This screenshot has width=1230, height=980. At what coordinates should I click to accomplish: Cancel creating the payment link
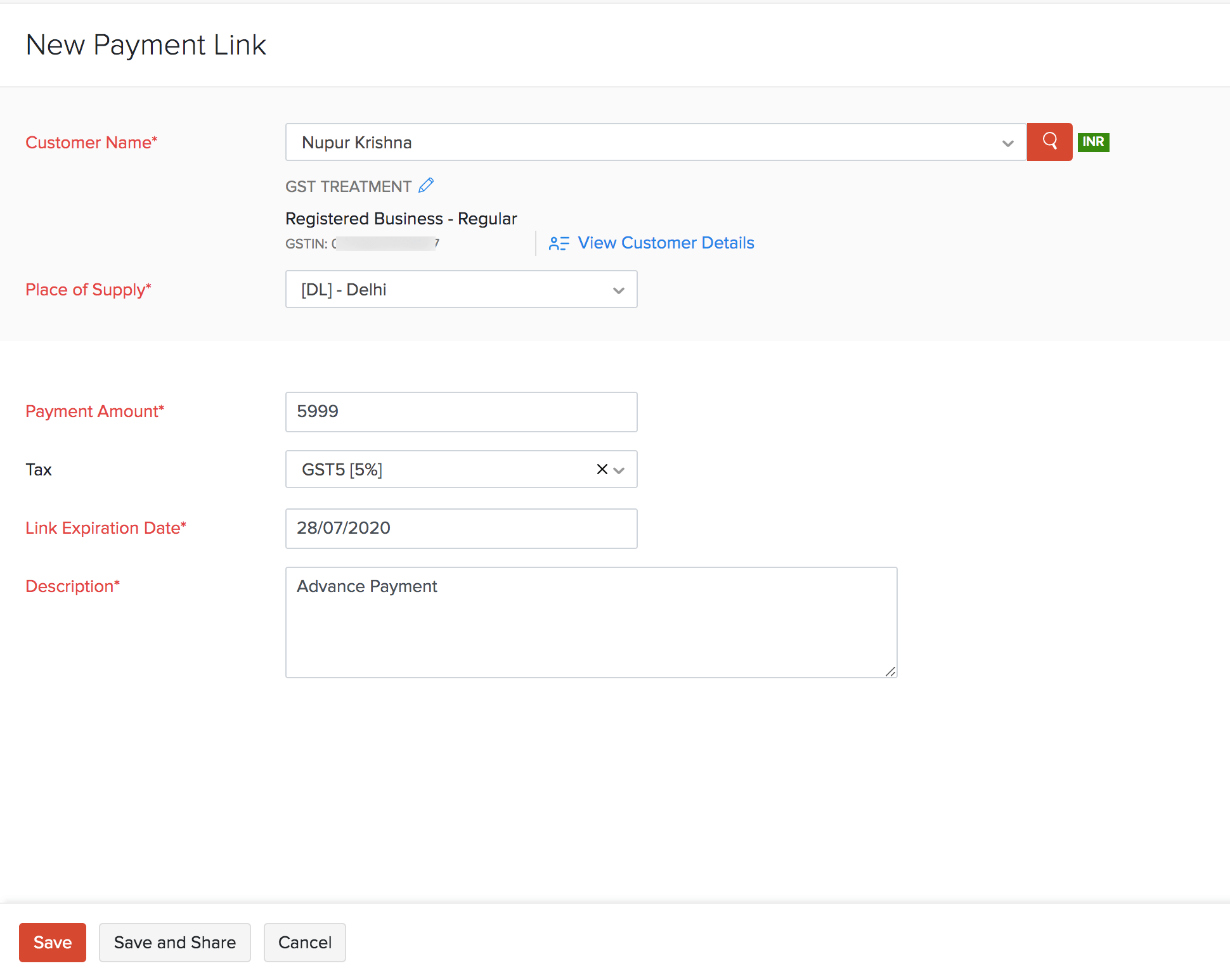point(304,942)
